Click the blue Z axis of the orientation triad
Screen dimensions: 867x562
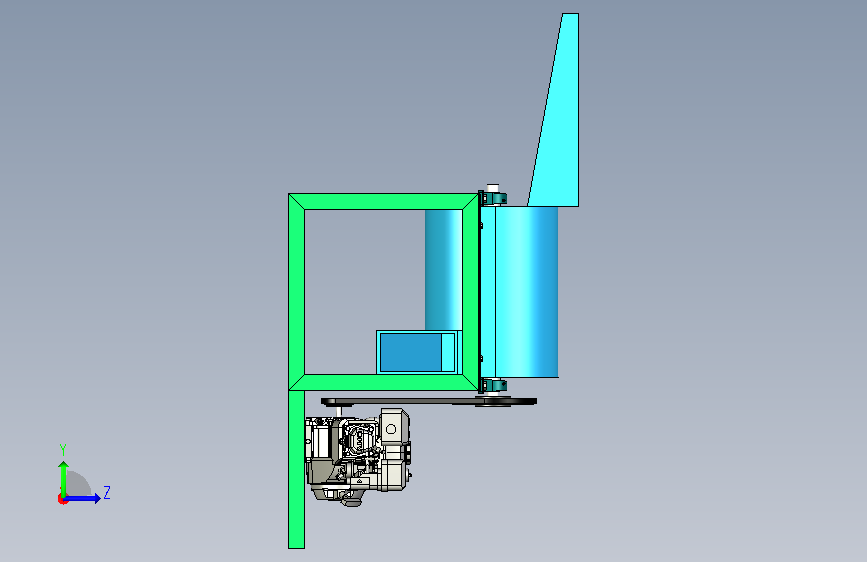pos(83,498)
